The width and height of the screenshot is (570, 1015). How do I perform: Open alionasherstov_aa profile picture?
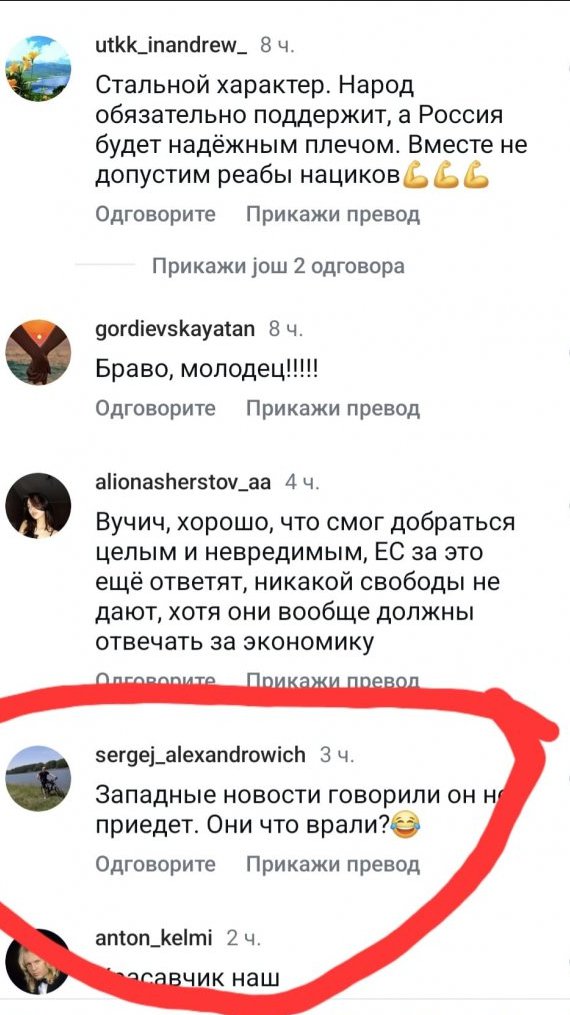click(38, 506)
